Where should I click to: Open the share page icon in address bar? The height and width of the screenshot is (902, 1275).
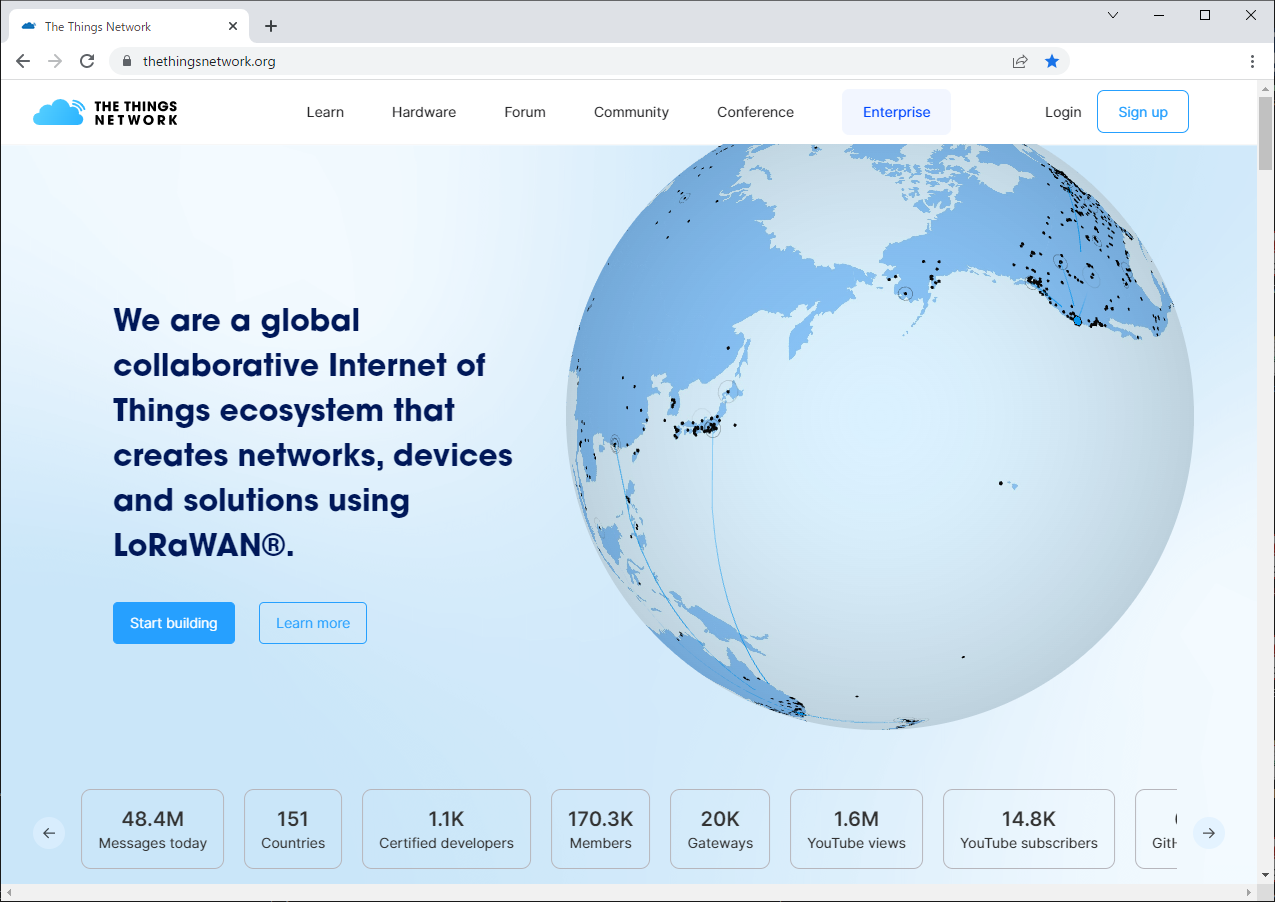point(1020,61)
